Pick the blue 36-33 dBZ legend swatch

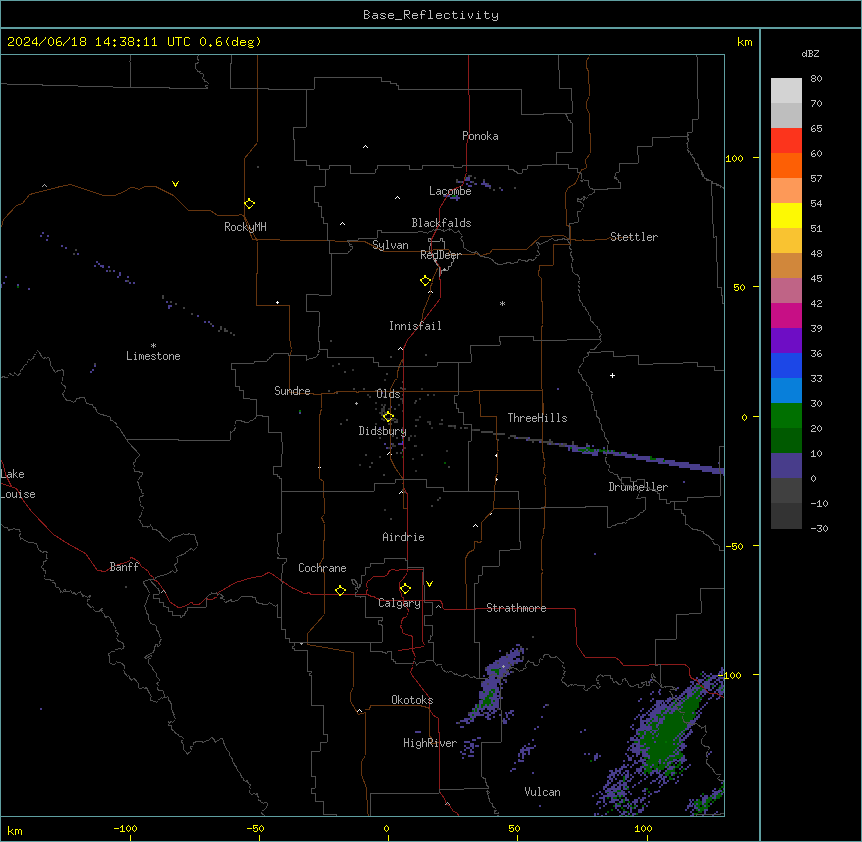[786, 365]
